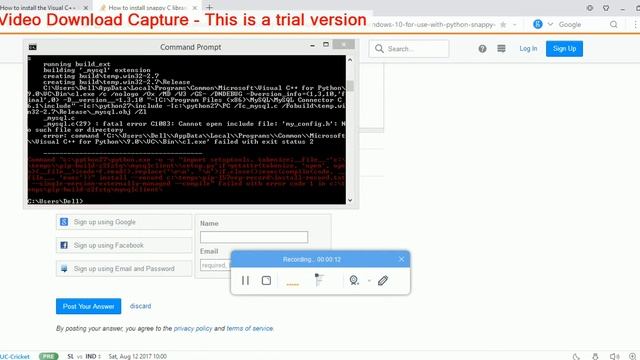Image resolution: width=640 pixels, height=360 pixels.
Task: Bookmark page with the star icon
Action: [503, 24]
